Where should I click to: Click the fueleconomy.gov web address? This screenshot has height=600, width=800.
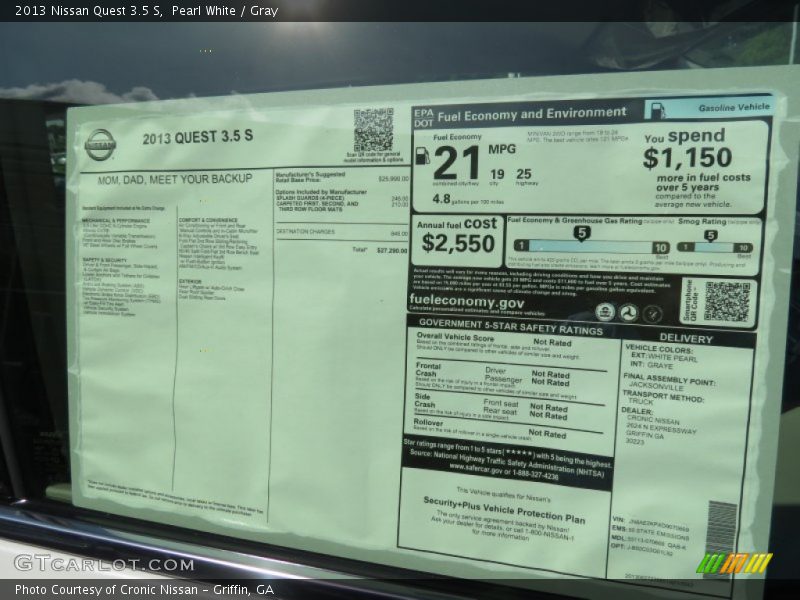tap(466, 302)
